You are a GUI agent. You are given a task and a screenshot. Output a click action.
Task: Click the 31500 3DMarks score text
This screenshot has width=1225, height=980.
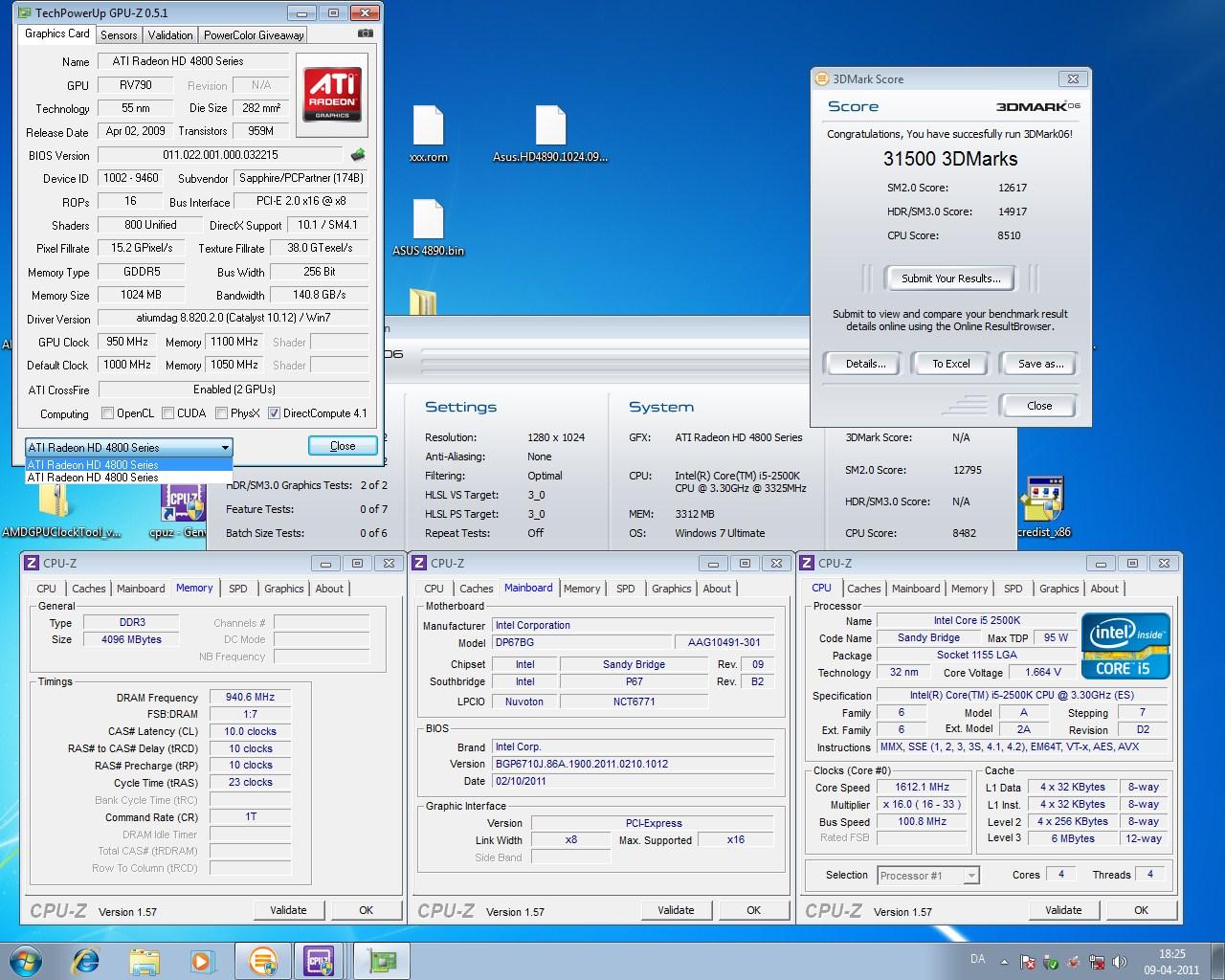tap(950, 159)
